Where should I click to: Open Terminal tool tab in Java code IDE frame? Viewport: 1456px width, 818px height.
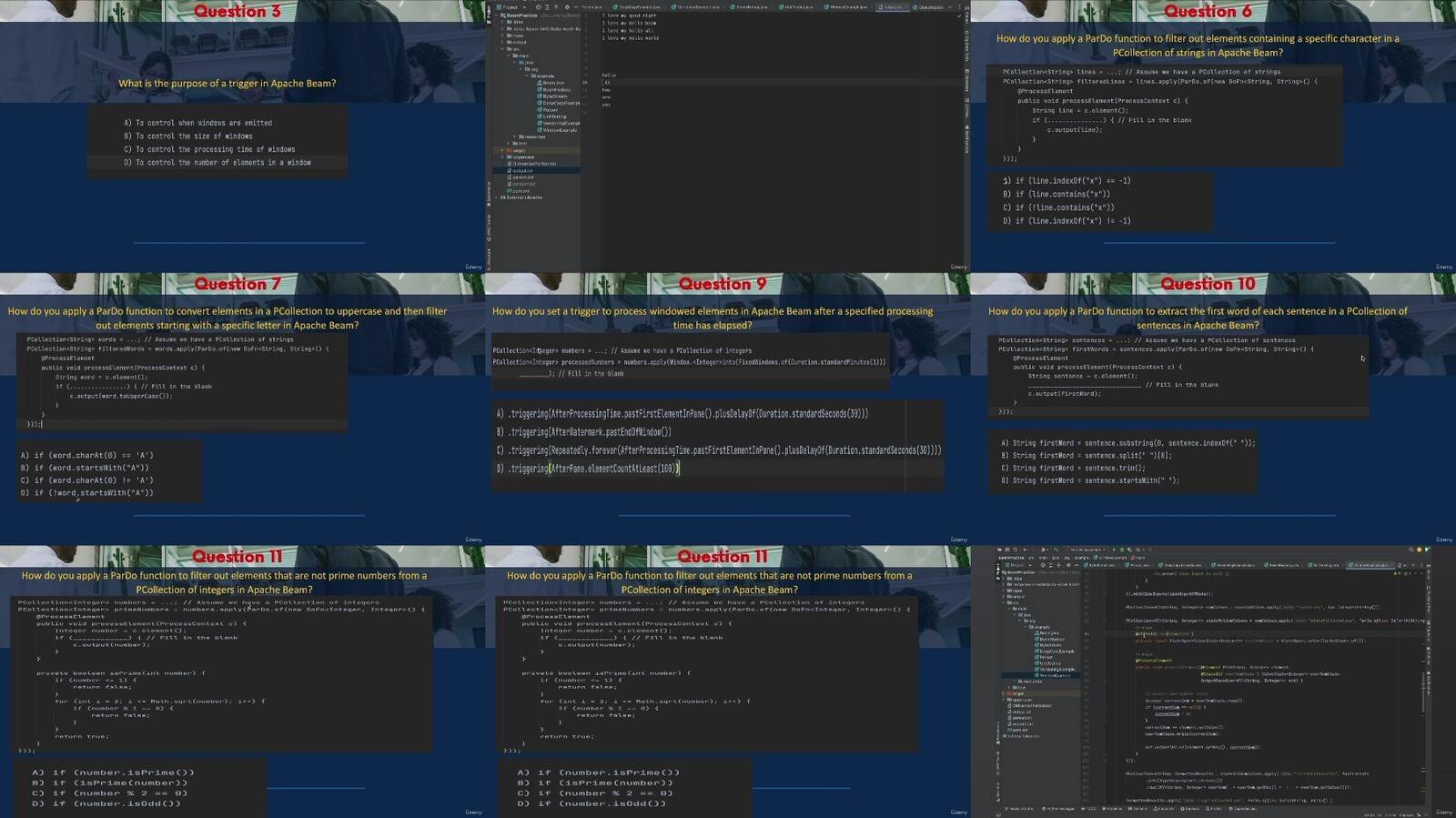click(1137, 809)
